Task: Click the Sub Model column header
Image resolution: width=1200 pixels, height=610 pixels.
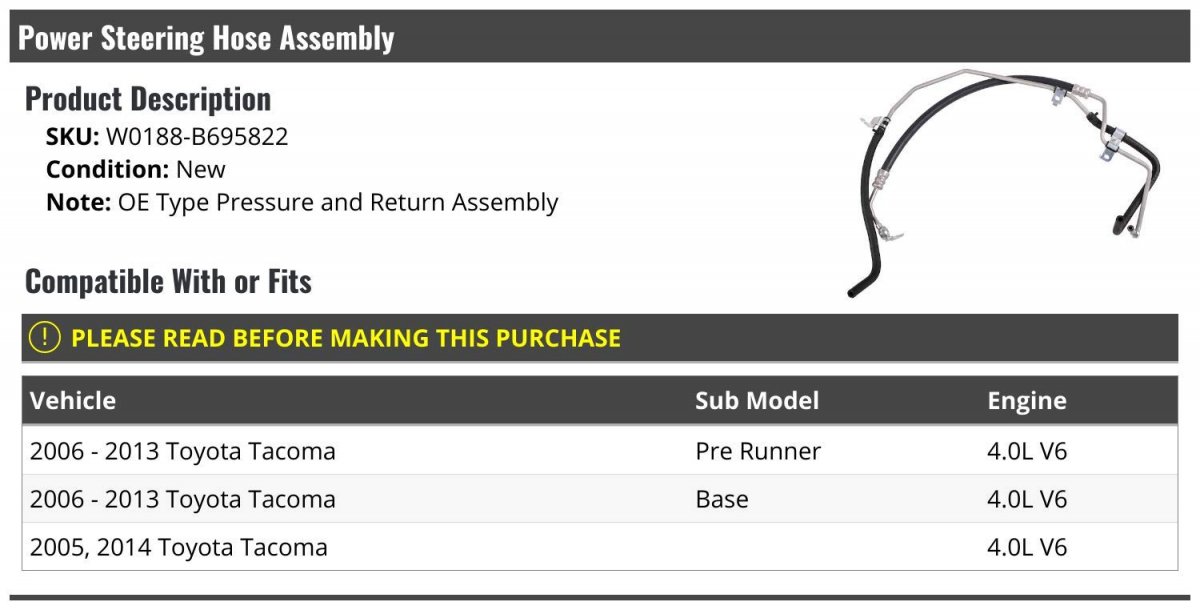Action: click(757, 401)
